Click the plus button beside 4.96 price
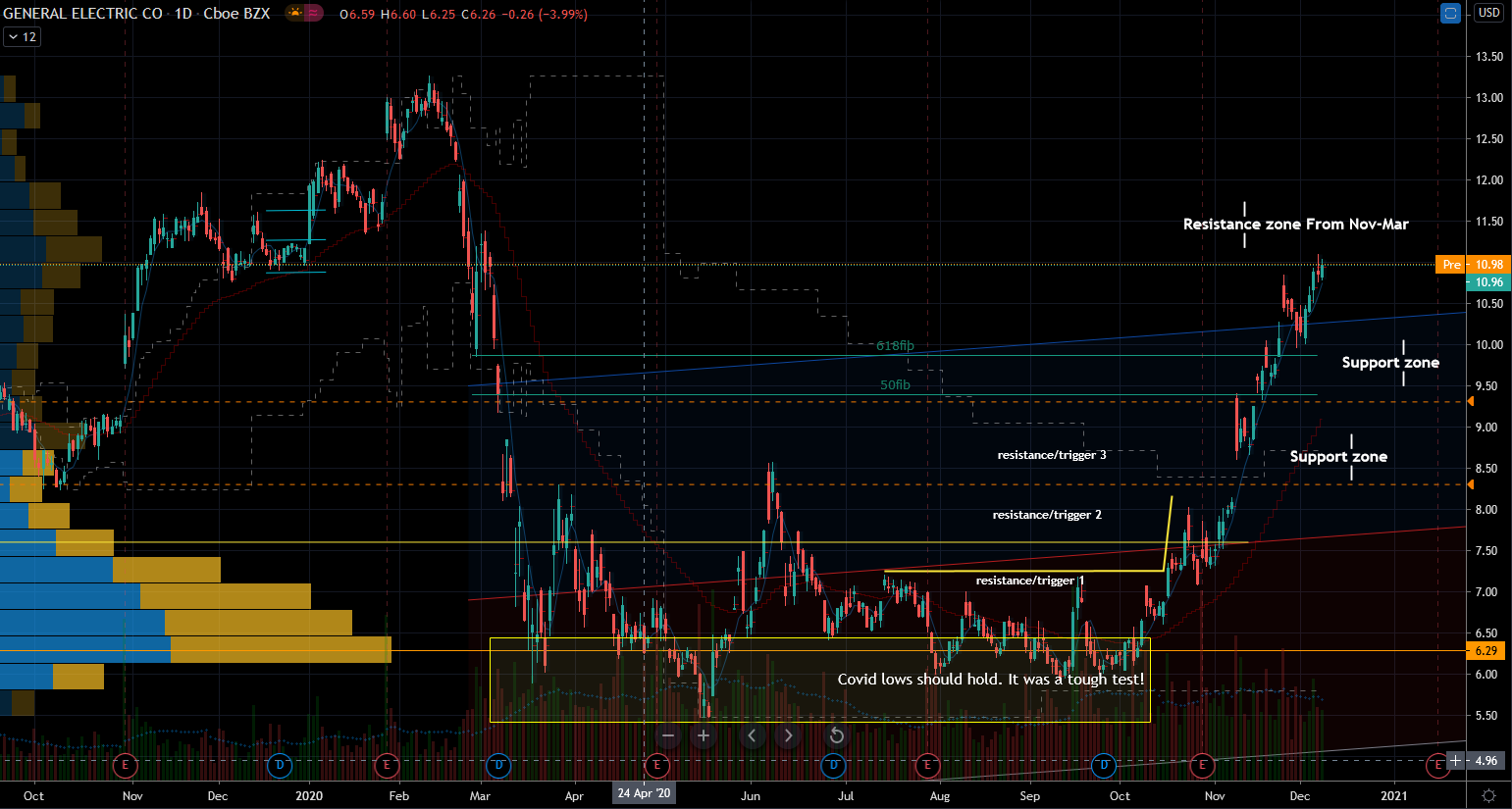This screenshot has width=1512, height=809. tap(1456, 761)
